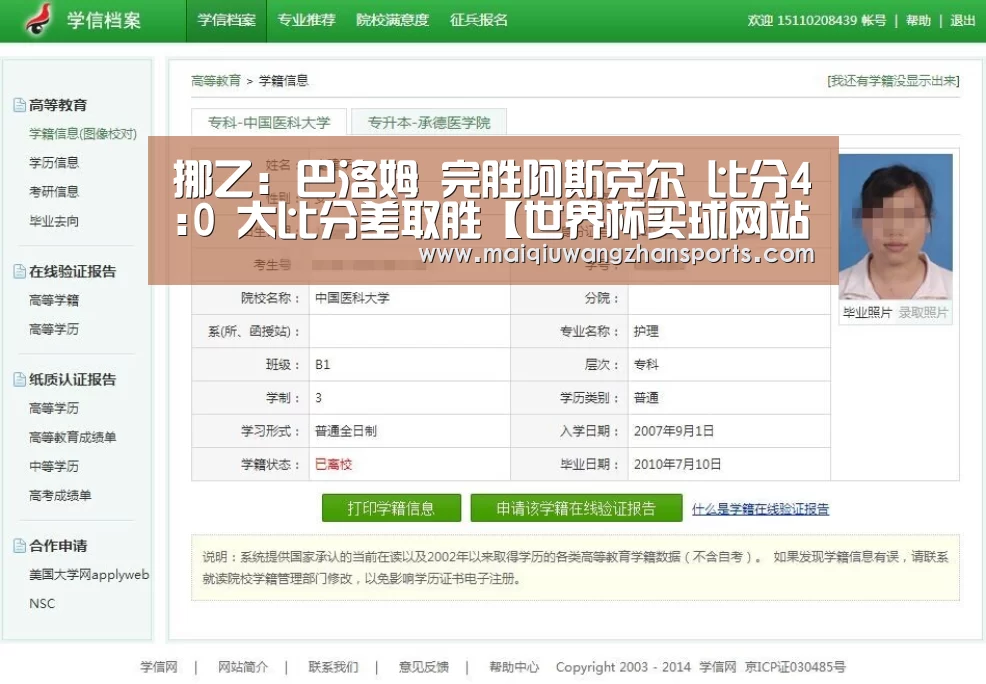Click the 在线验证报告 section document icon
This screenshot has height=684, width=986.
pyautogui.click(x=19, y=272)
